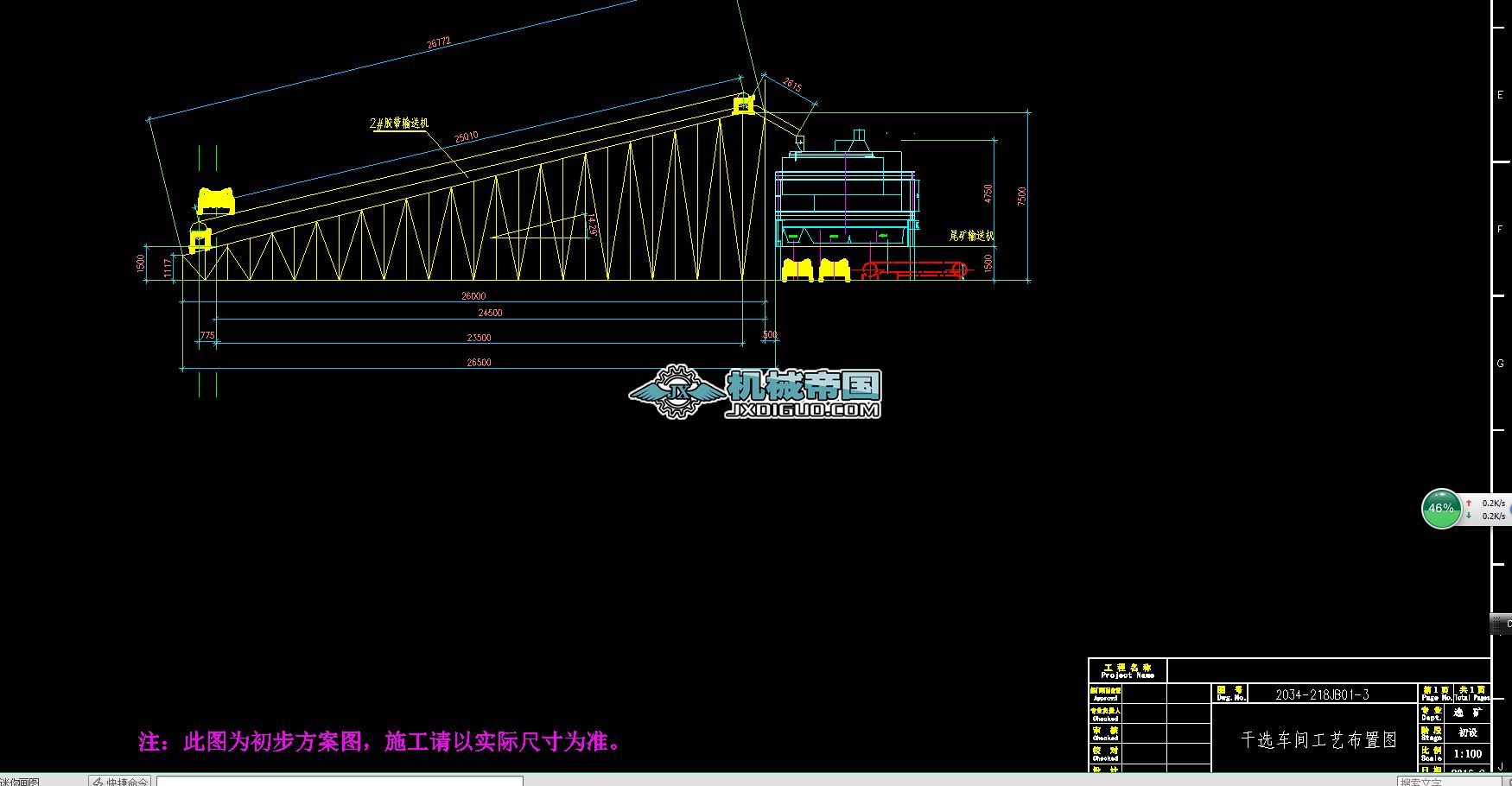This screenshot has width=1512, height=786.
Task: Click the quick command button in the bottom bar
Action: tap(120, 781)
